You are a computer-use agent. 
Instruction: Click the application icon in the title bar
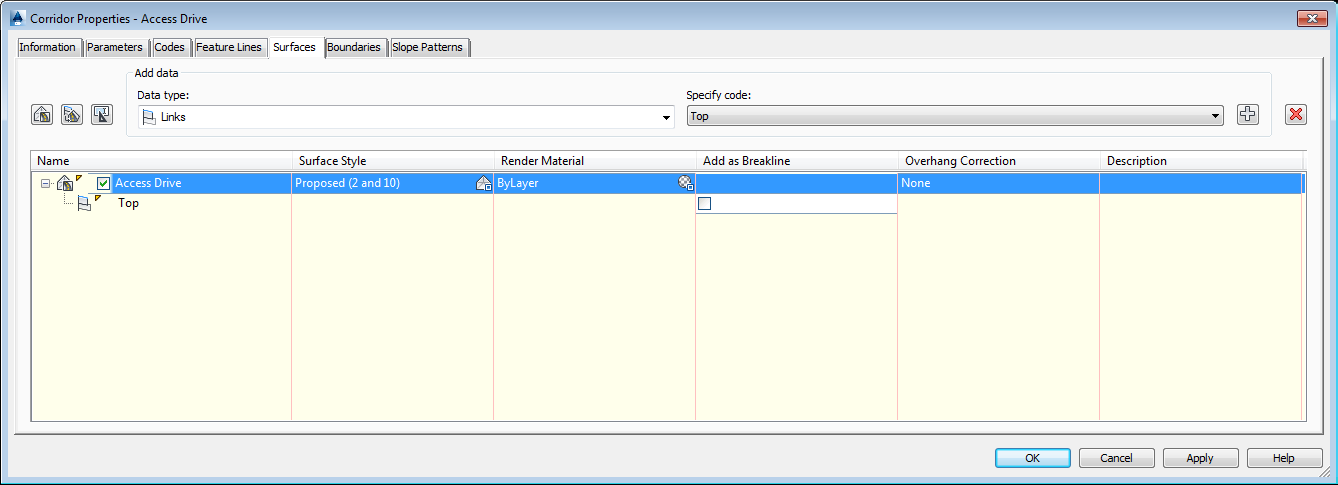[x=16, y=18]
